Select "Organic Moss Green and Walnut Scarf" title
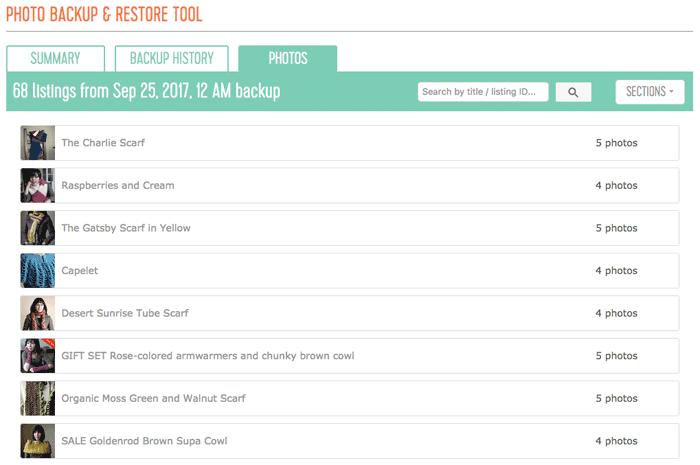This screenshot has width=700, height=465. [154, 399]
